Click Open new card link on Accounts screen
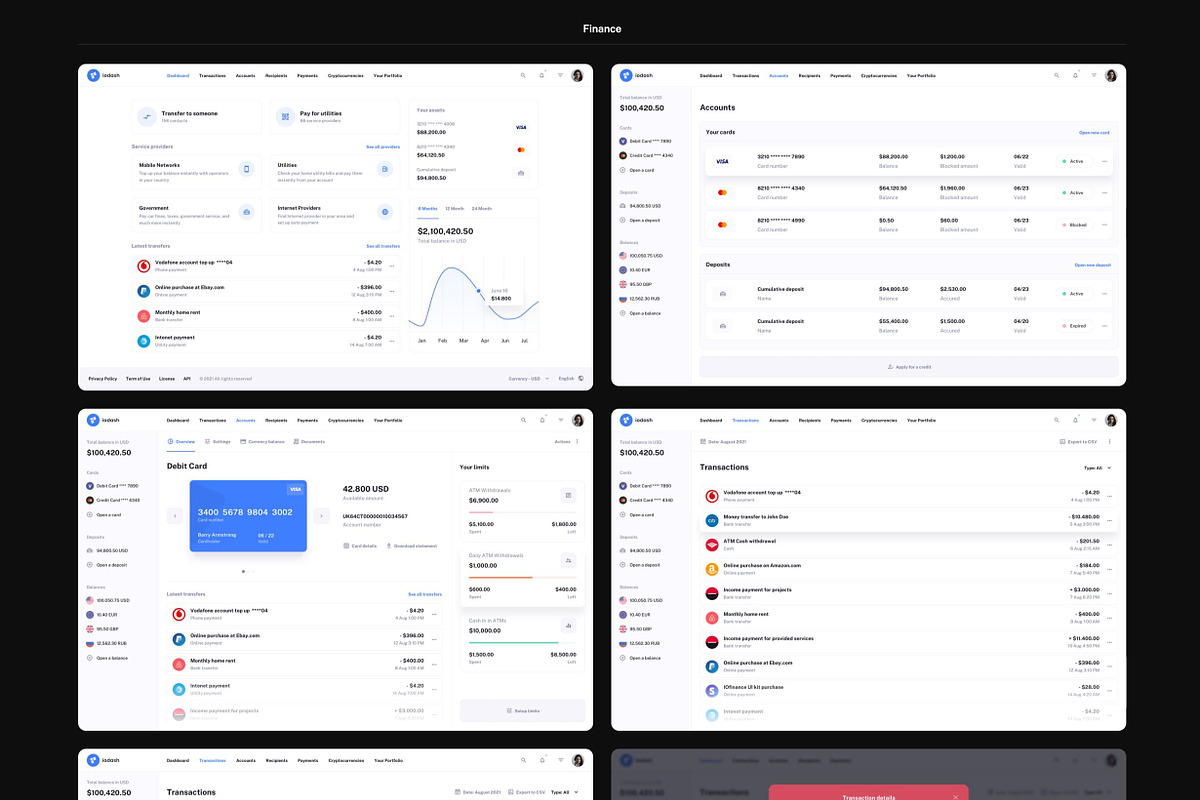The image size is (1200, 800). coord(1094,132)
